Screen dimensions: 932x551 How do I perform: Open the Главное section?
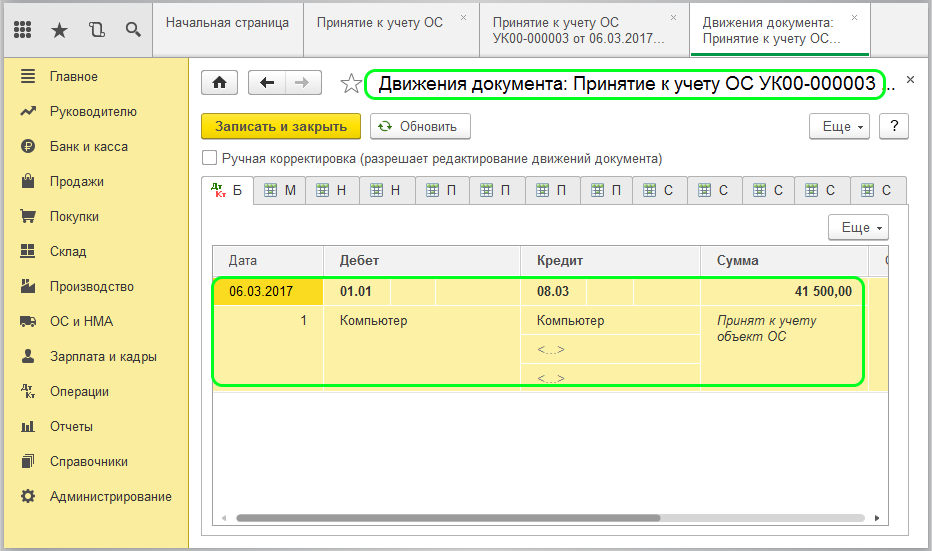[x=74, y=77]
